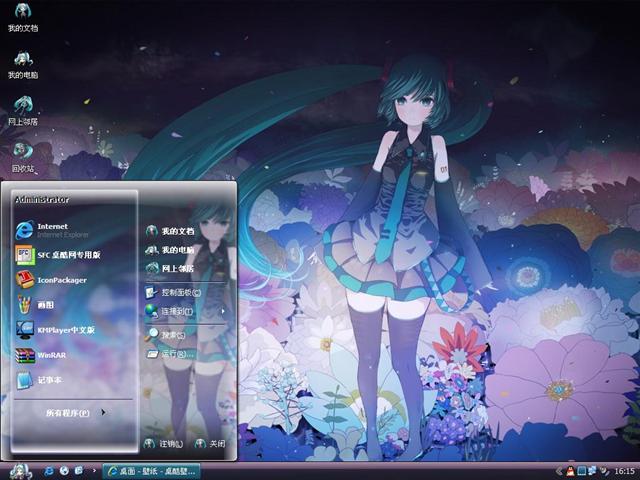Viewport: 640px width, 480px height.
Task: Click the Administrator user name header
Action: coord(42,200)
